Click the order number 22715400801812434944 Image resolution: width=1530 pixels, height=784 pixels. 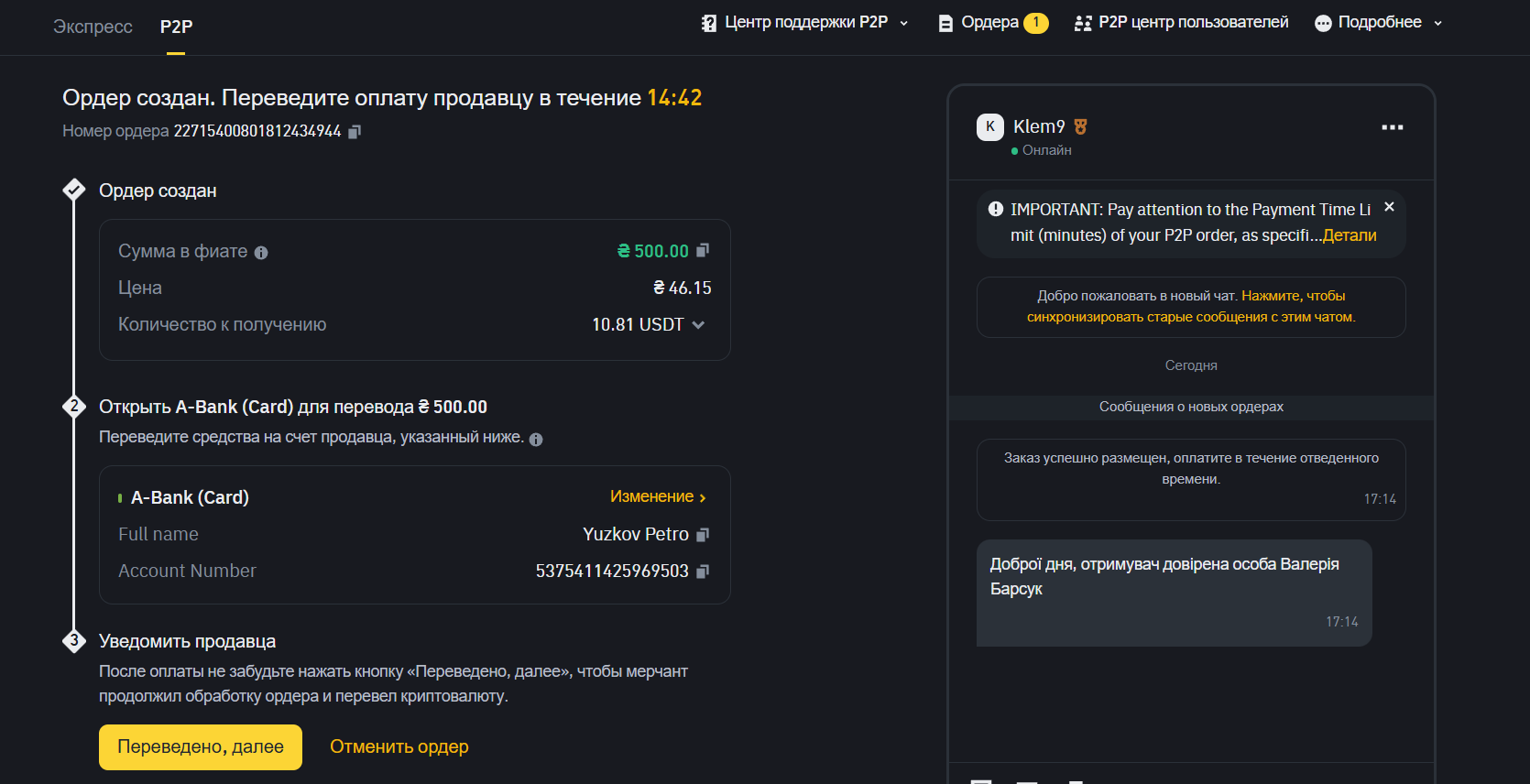[257, 131]
